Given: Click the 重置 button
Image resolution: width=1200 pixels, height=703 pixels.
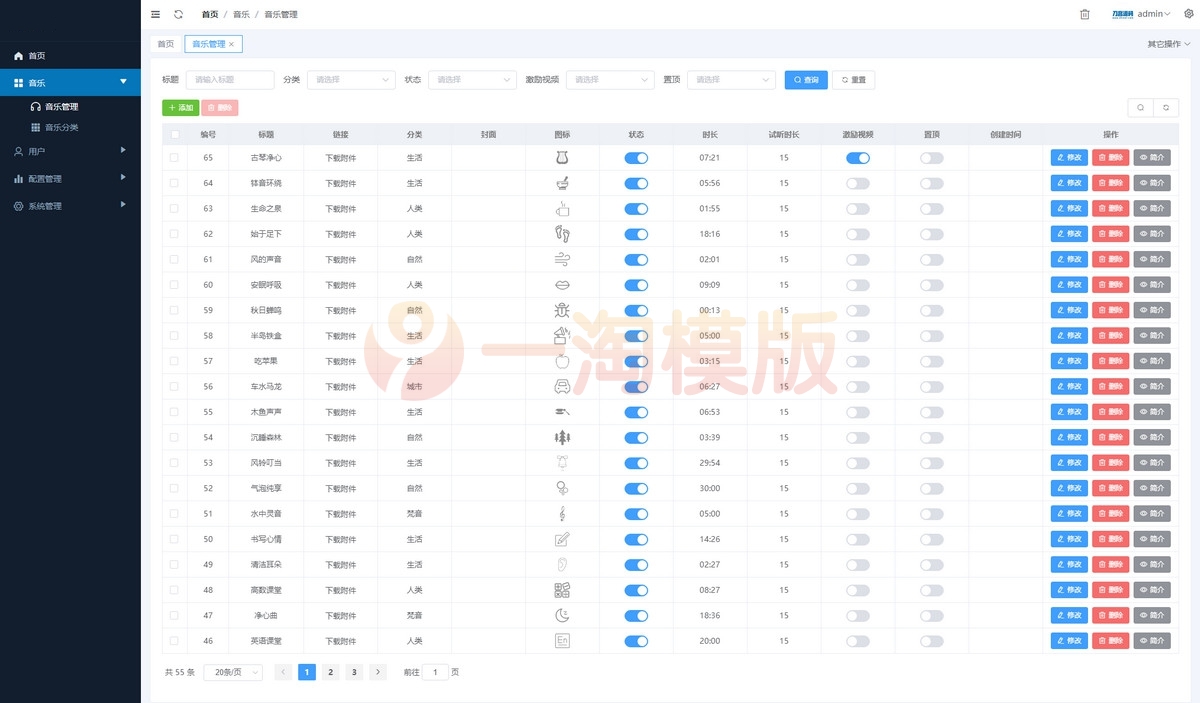Looking at the screenshot, I should 854,80.
